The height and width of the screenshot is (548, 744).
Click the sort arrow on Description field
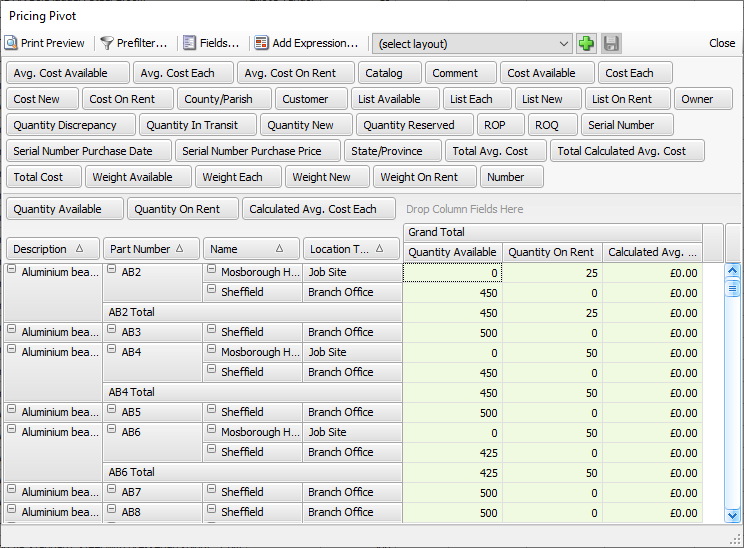(x=80, y=248)
